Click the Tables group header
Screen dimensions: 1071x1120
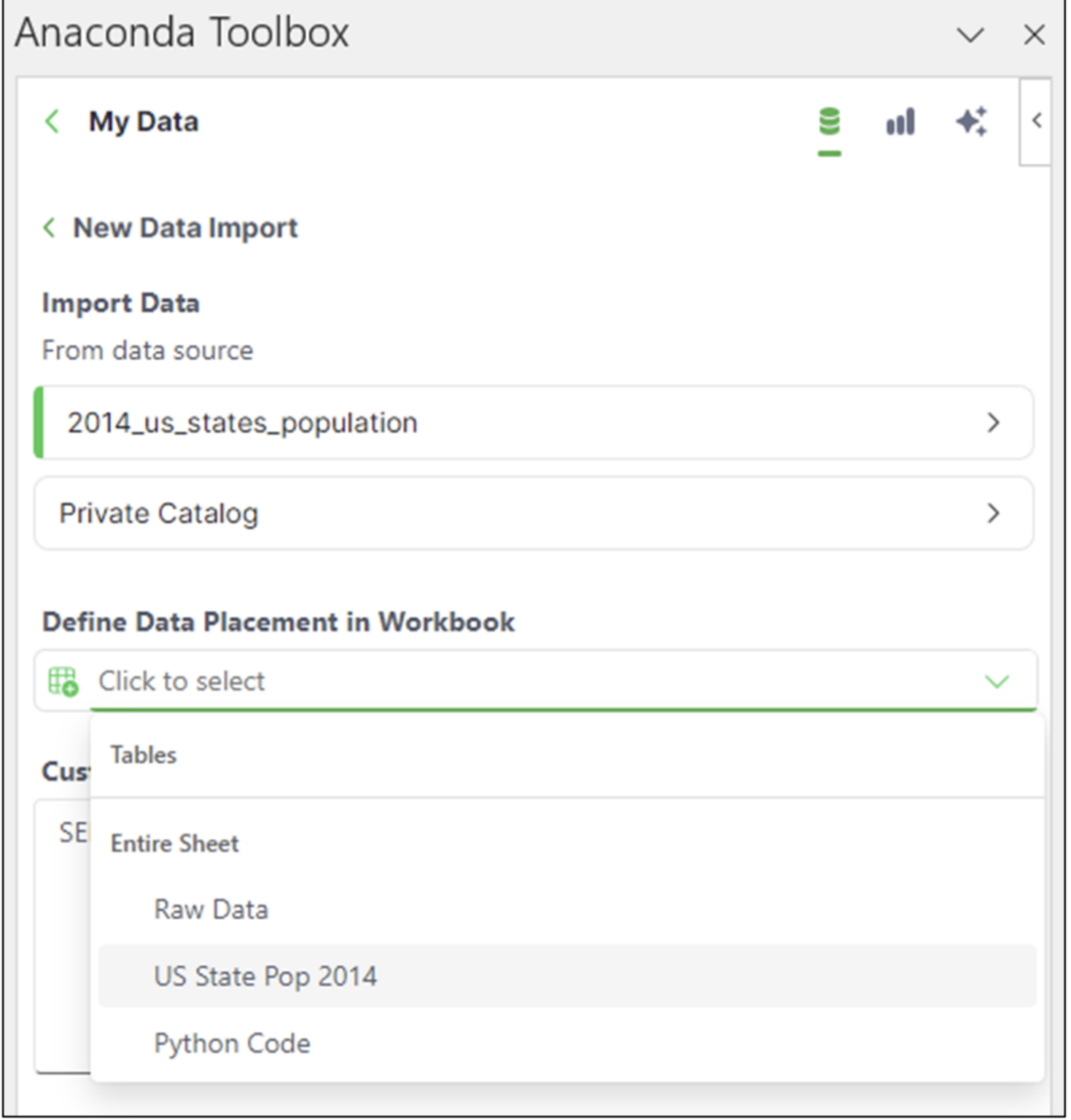[144, 755]
